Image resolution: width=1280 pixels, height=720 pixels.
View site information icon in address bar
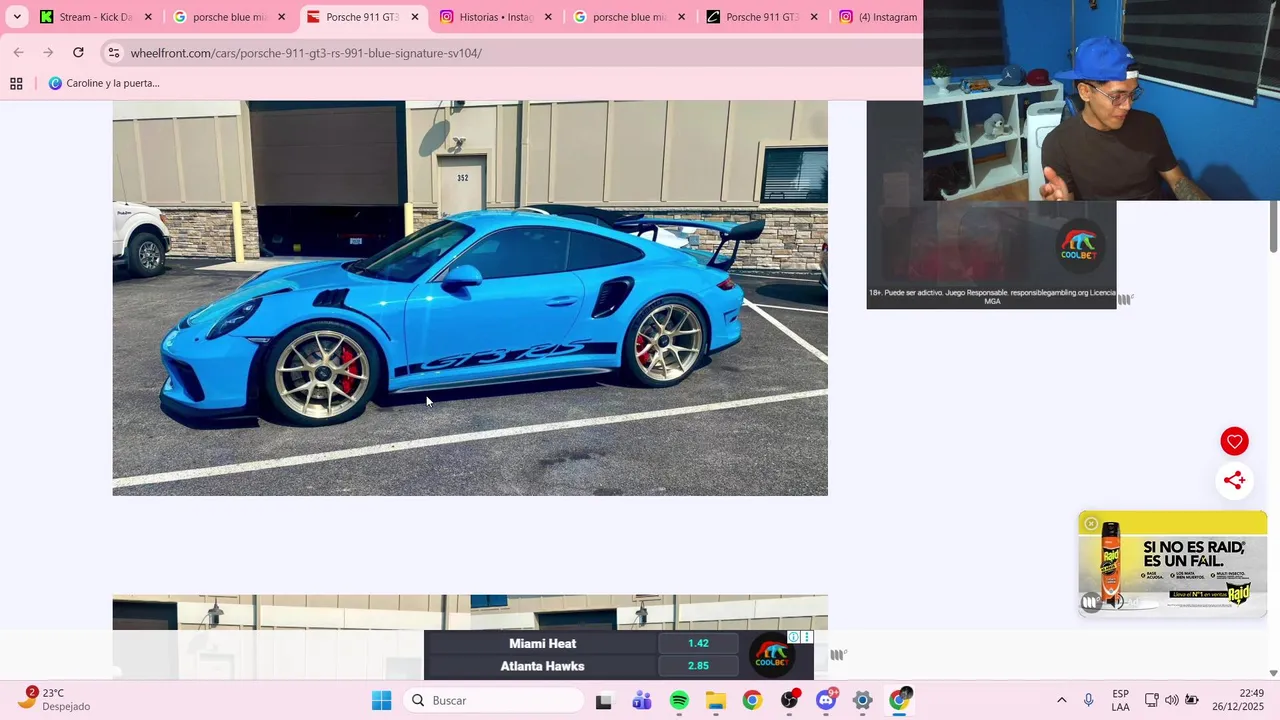point(113,53)
